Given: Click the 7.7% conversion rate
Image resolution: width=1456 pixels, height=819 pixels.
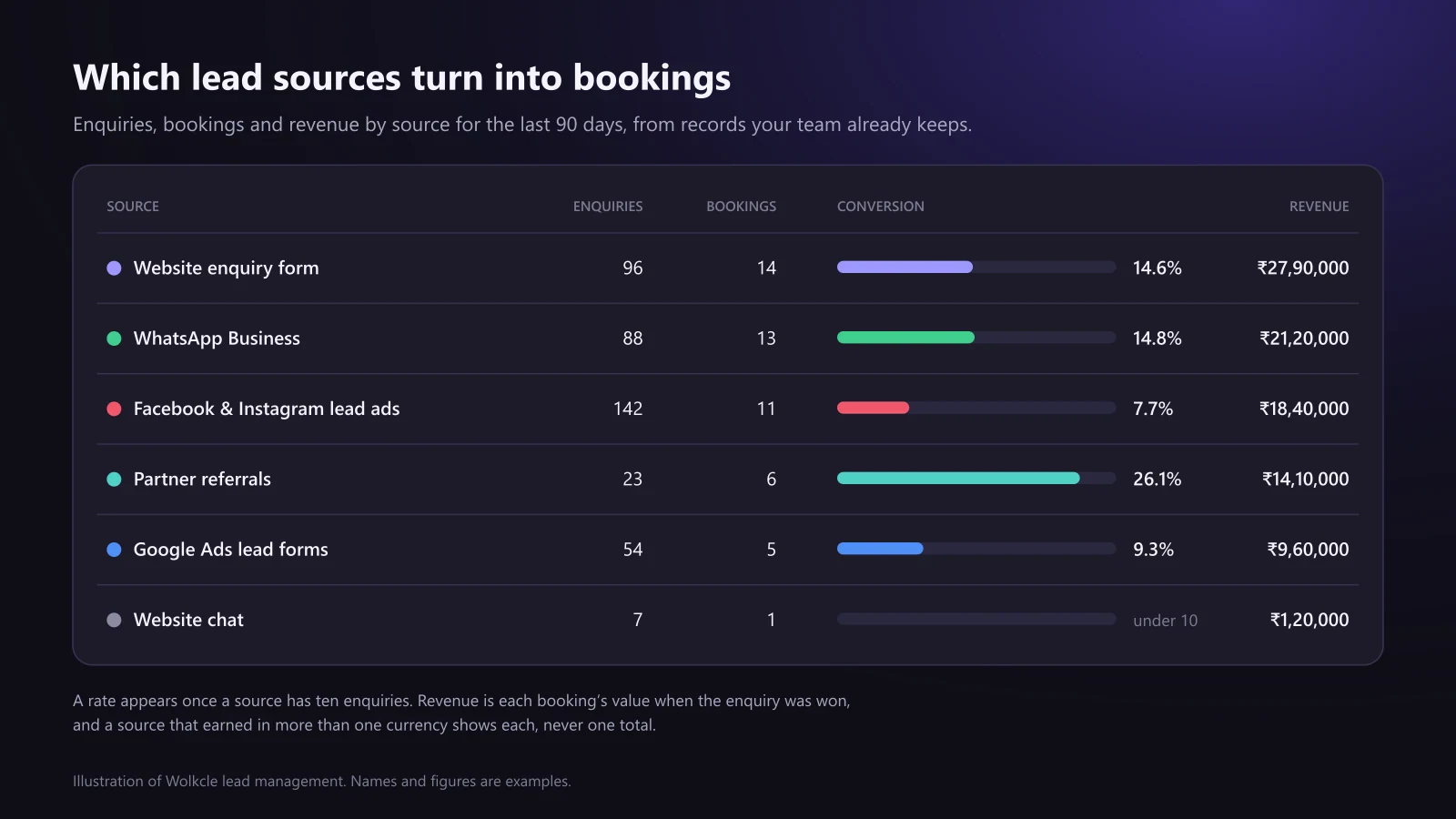Looking at the screenshot, I should click(1153, 409).
